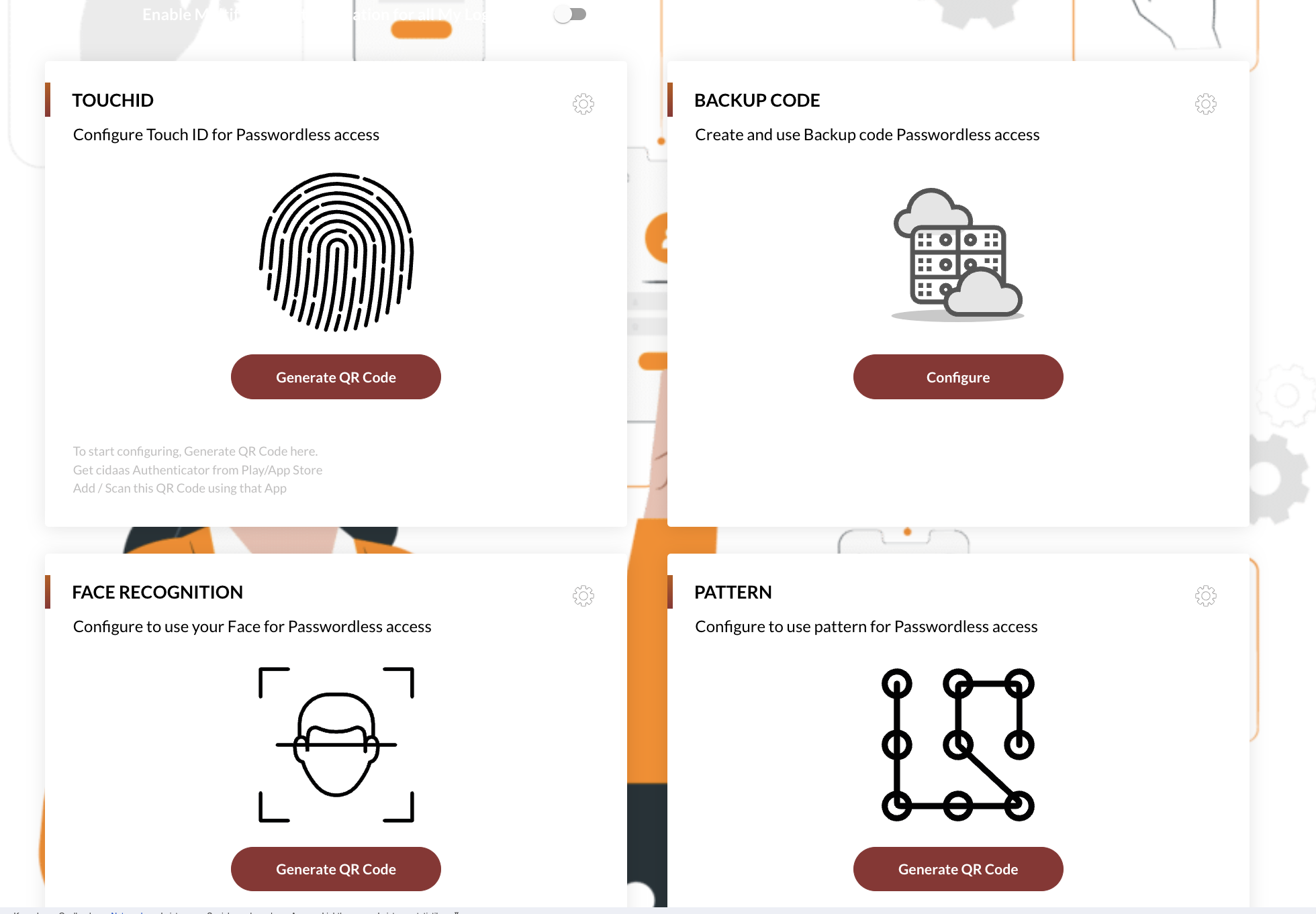
Task: Click the face scan icon
Action: coord(336,744)
